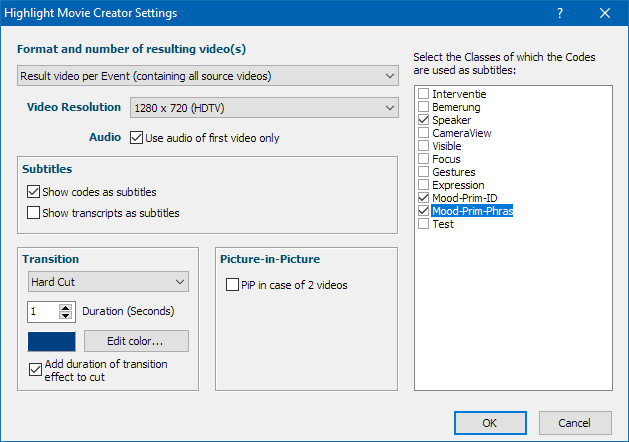629x442 pixels.
Task: Check the Gestures class checkbox
Action: tap(424, 172)
